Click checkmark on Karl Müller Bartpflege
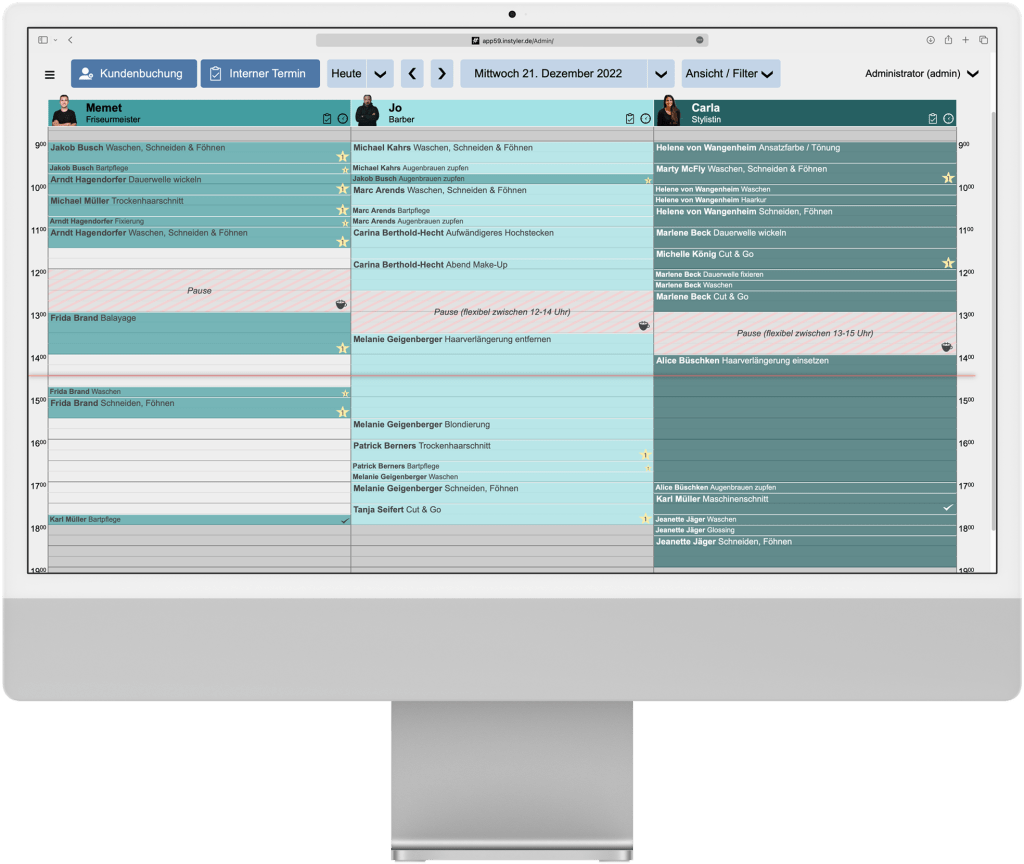The image size is (1024, 864). 345,520
